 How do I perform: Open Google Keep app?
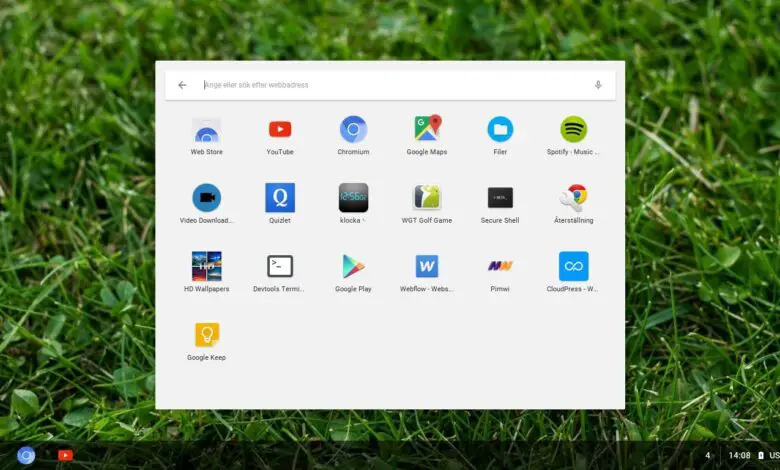click(x=206, y=334)
